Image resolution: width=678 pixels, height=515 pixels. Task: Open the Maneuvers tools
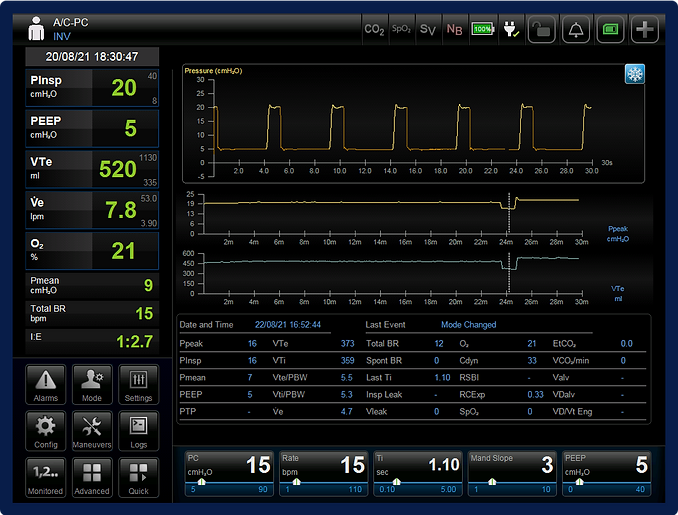pos(92,431)
